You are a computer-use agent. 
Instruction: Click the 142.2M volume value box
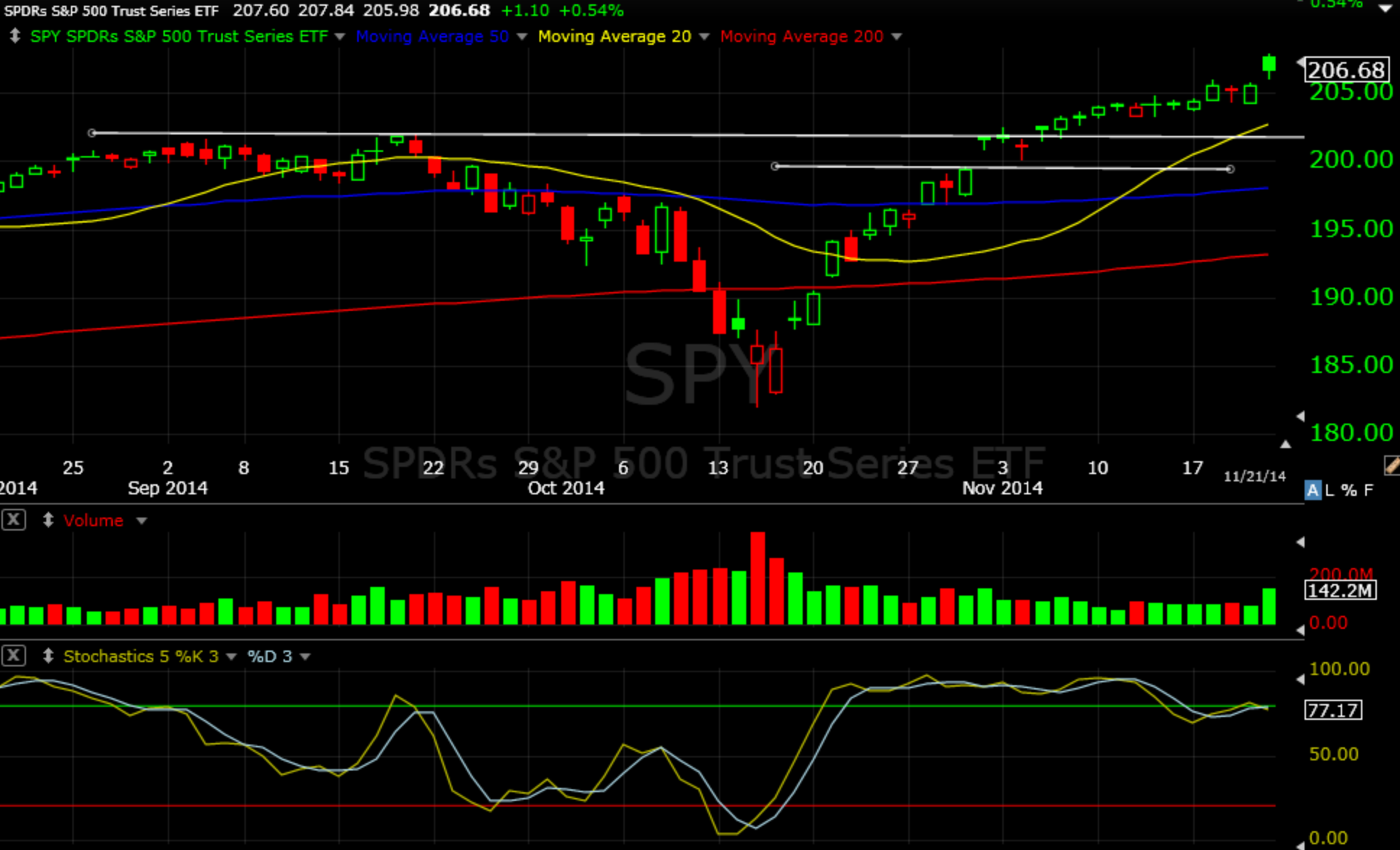[1340, 591]
